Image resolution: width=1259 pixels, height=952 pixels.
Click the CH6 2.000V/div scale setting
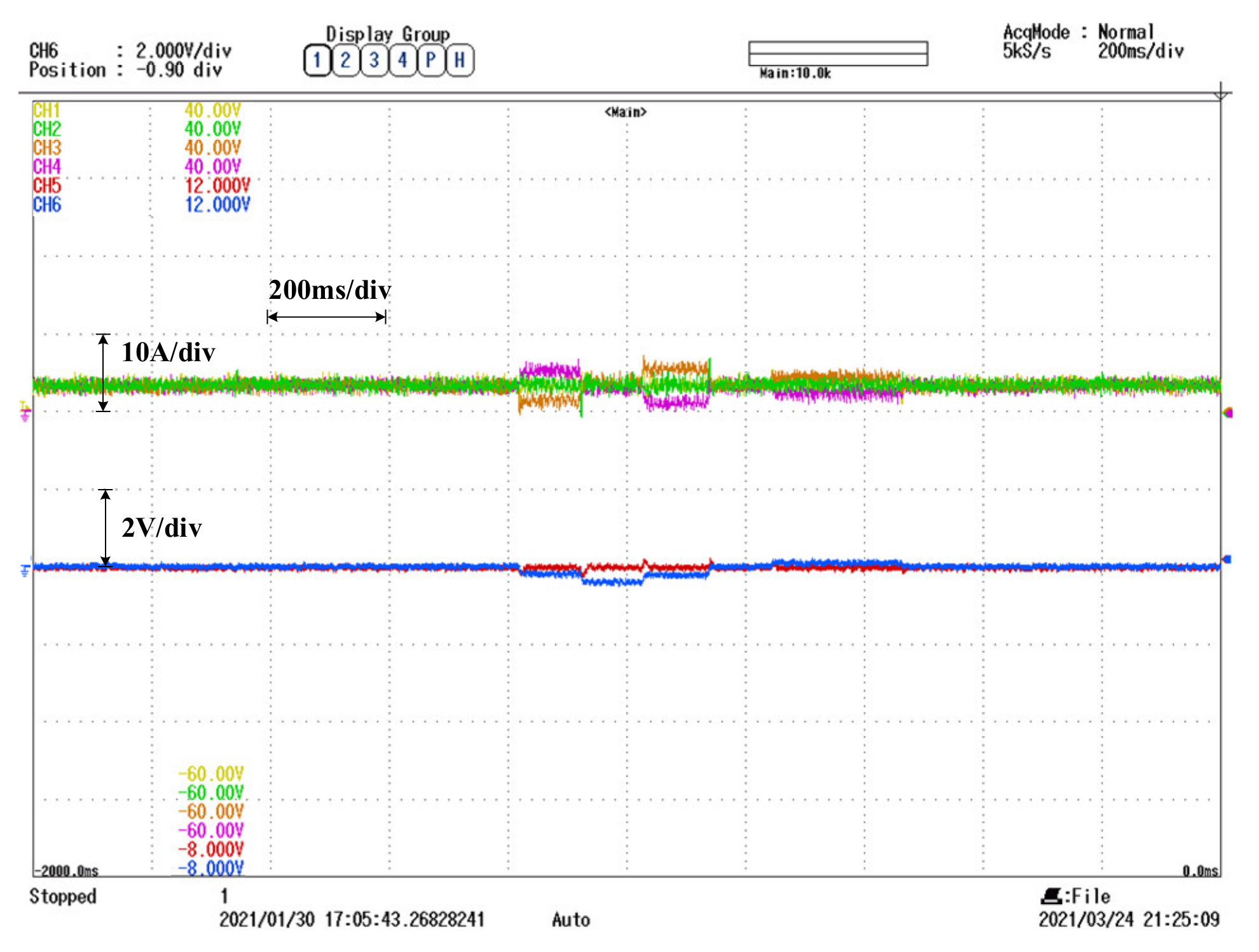click(x=183, y=51)
